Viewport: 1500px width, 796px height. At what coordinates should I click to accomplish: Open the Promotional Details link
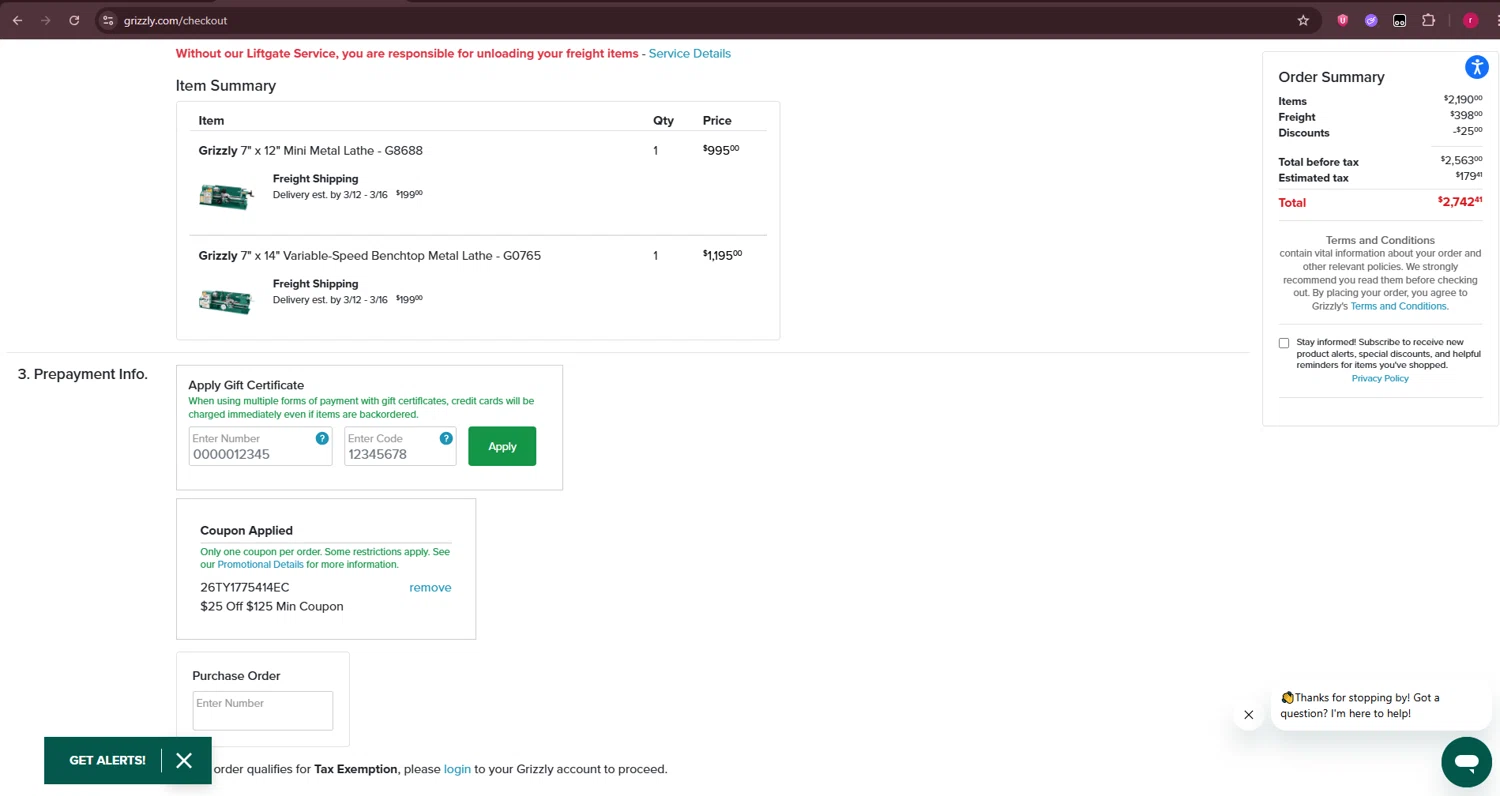pyautogui.click(x=260, y=564)
